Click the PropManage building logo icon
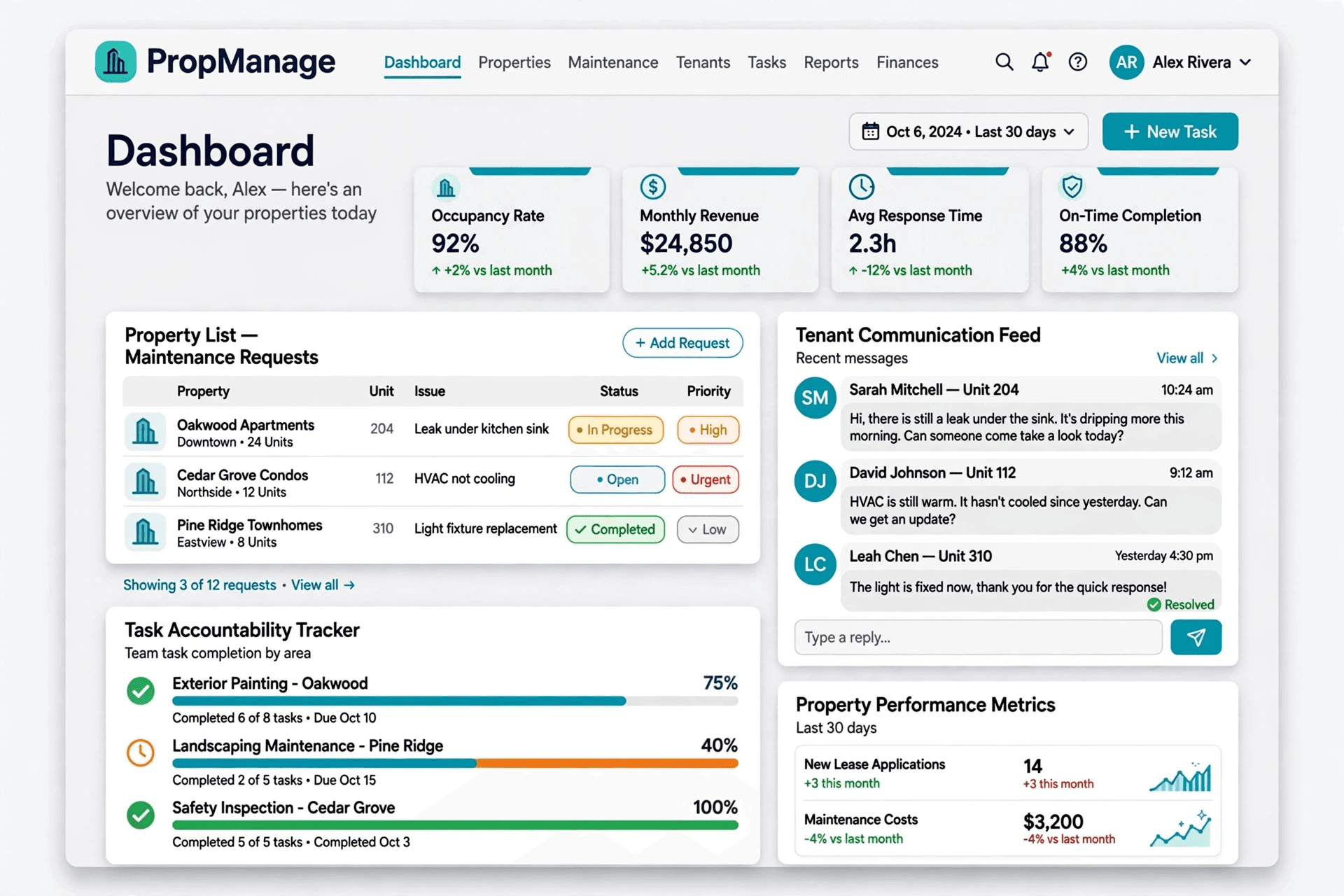Screen dimensions: 1344x896 [x=115, y=62]
